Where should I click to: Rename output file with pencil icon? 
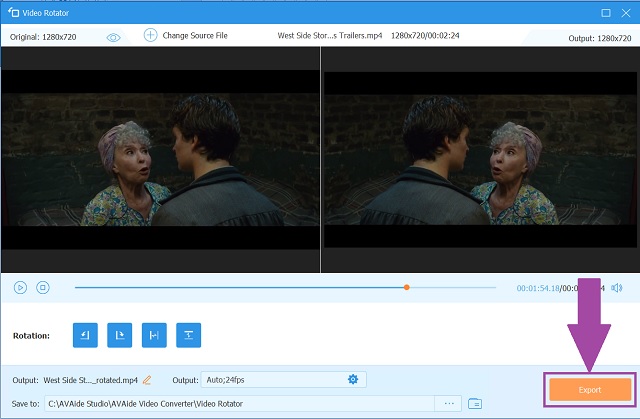[147, 380]
